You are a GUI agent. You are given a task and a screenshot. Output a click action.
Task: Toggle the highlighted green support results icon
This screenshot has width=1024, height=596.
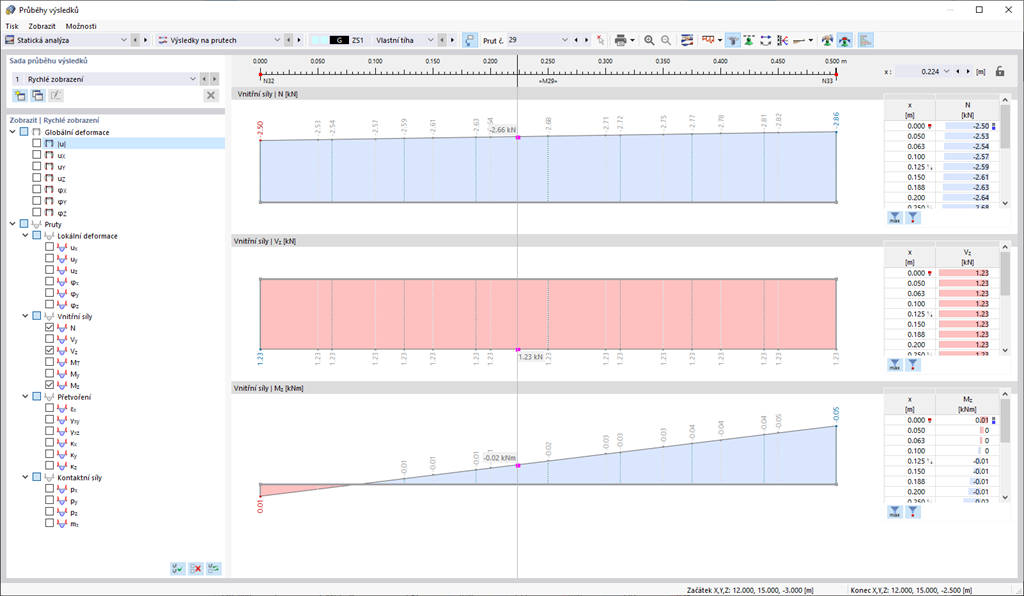[x=844, y=40]
